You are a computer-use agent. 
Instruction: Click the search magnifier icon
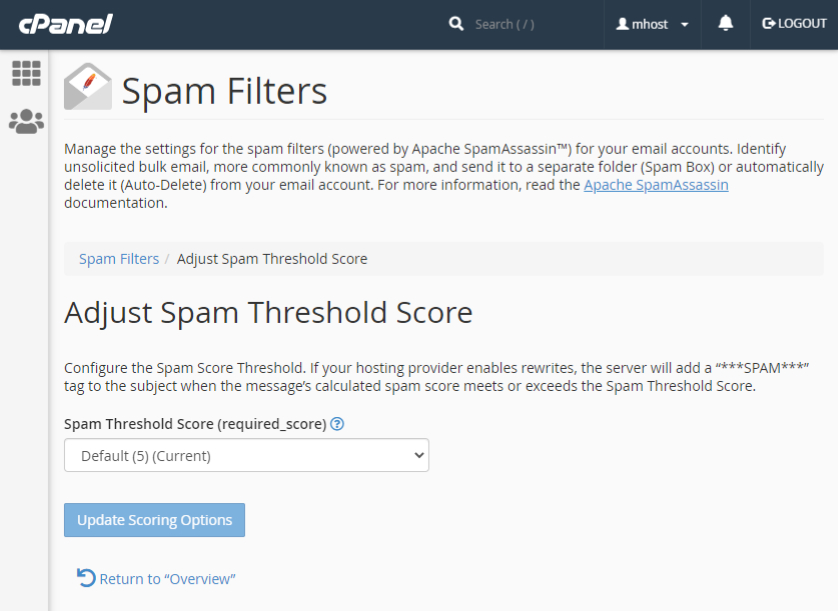pos(456,24)
